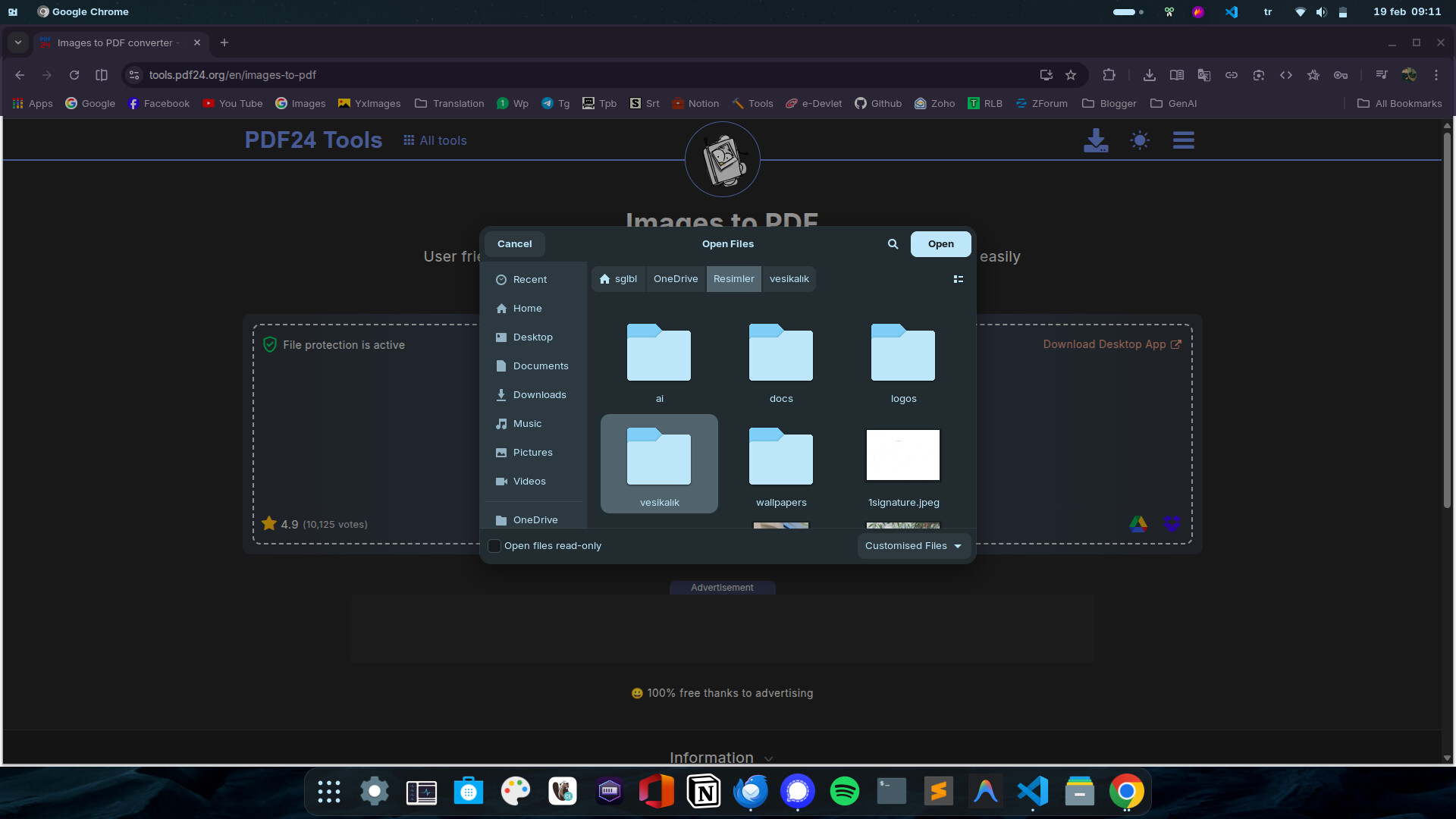Click the Resimler path segment
The width and height of the screenshot is (1456, 819).
733,279
